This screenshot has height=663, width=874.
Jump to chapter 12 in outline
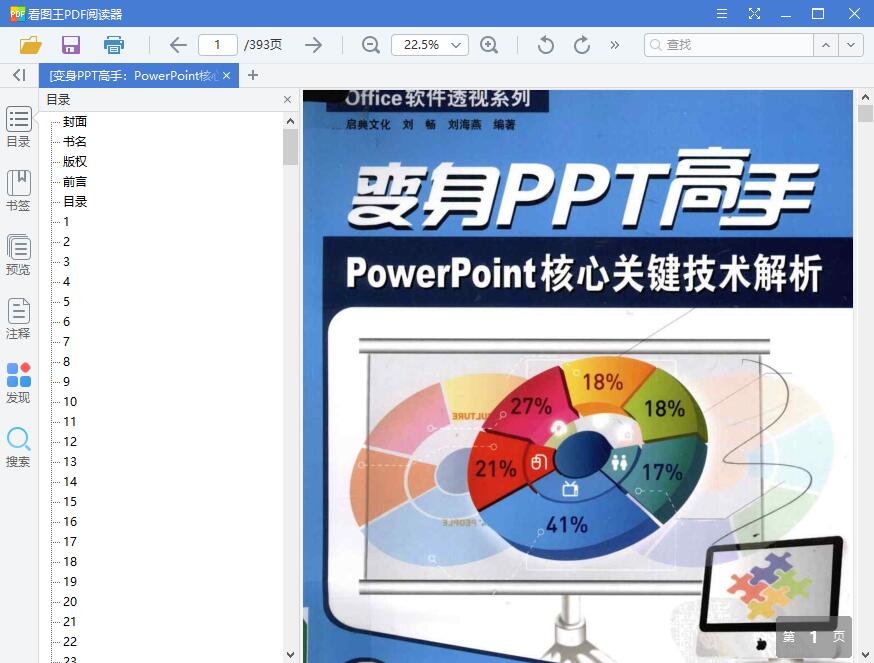(70, 442)
